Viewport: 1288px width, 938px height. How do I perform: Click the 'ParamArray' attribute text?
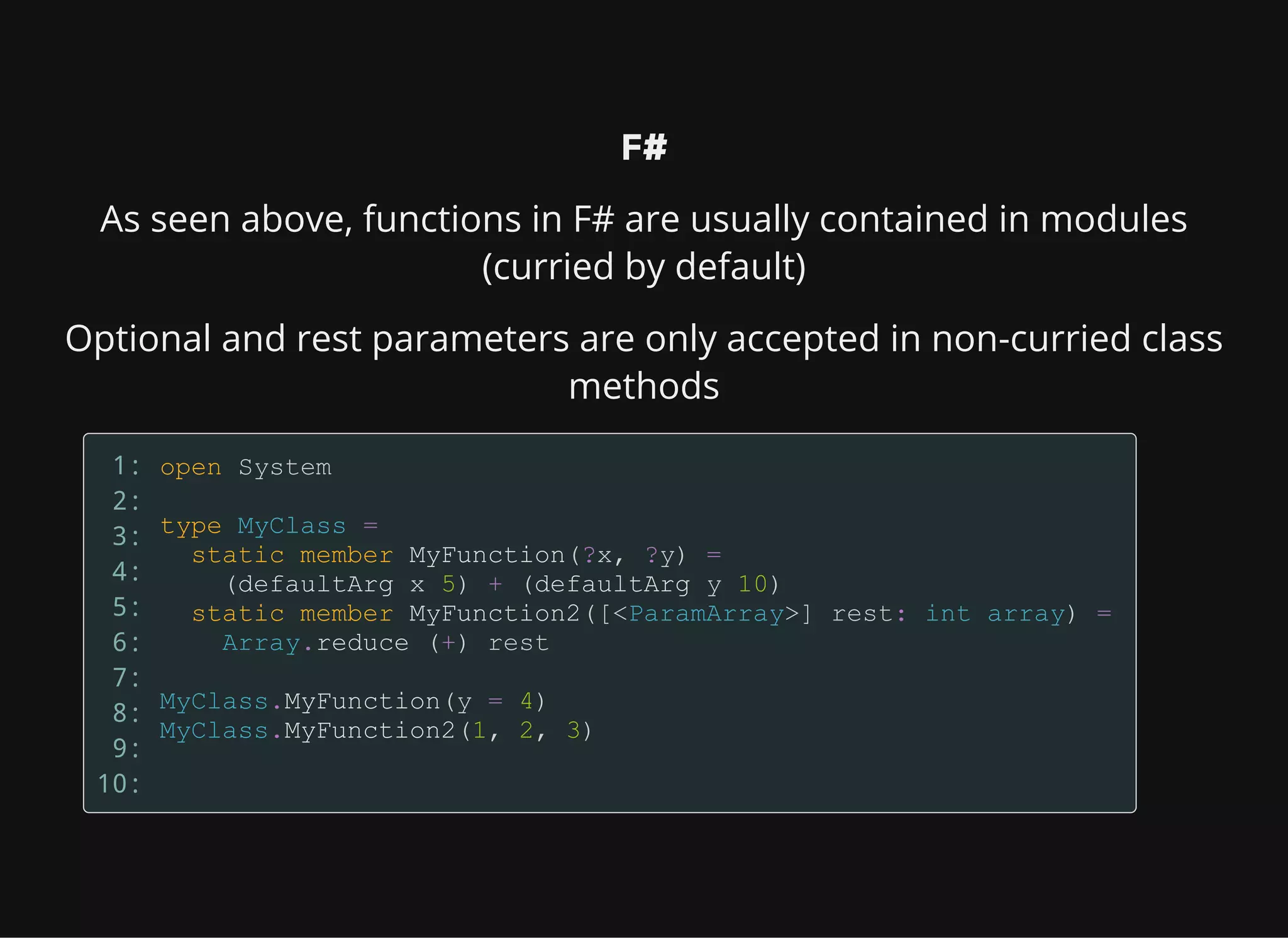coord(706,614)
